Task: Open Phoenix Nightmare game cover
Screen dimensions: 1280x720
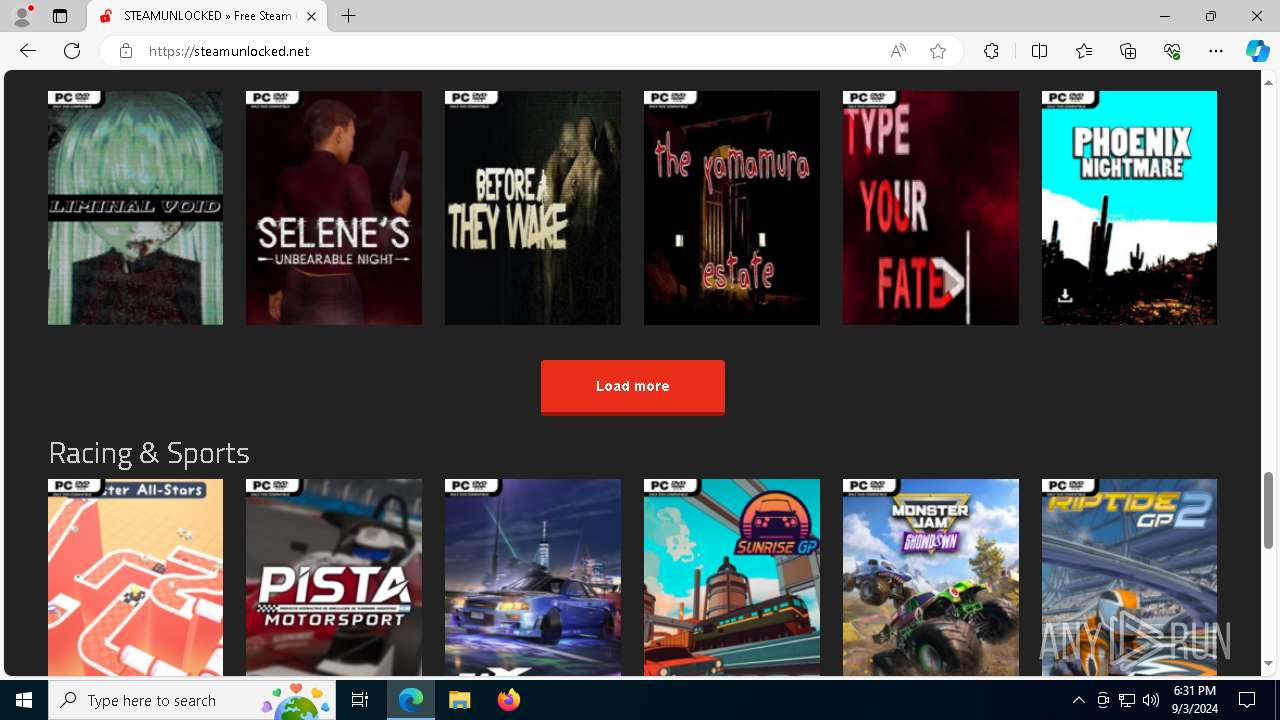Action: coord(1130,208)
